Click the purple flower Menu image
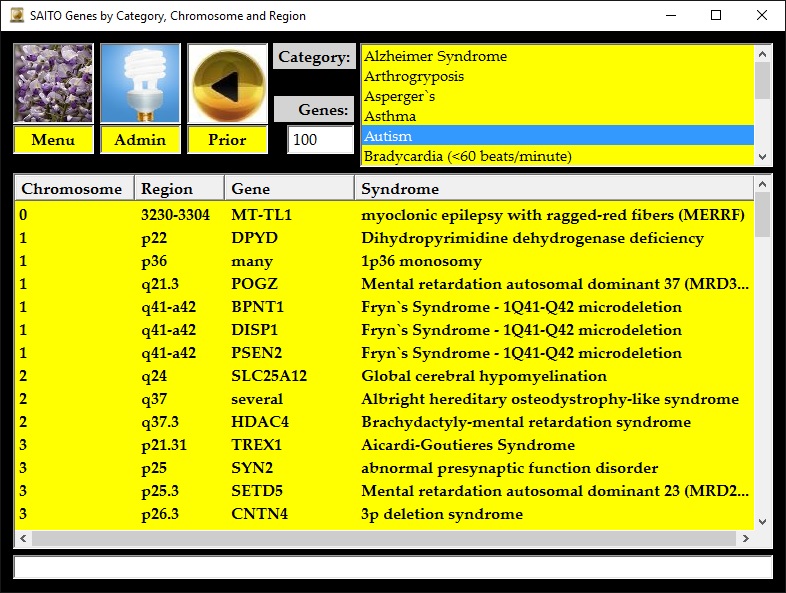786x593 pixels. [53, 84]
